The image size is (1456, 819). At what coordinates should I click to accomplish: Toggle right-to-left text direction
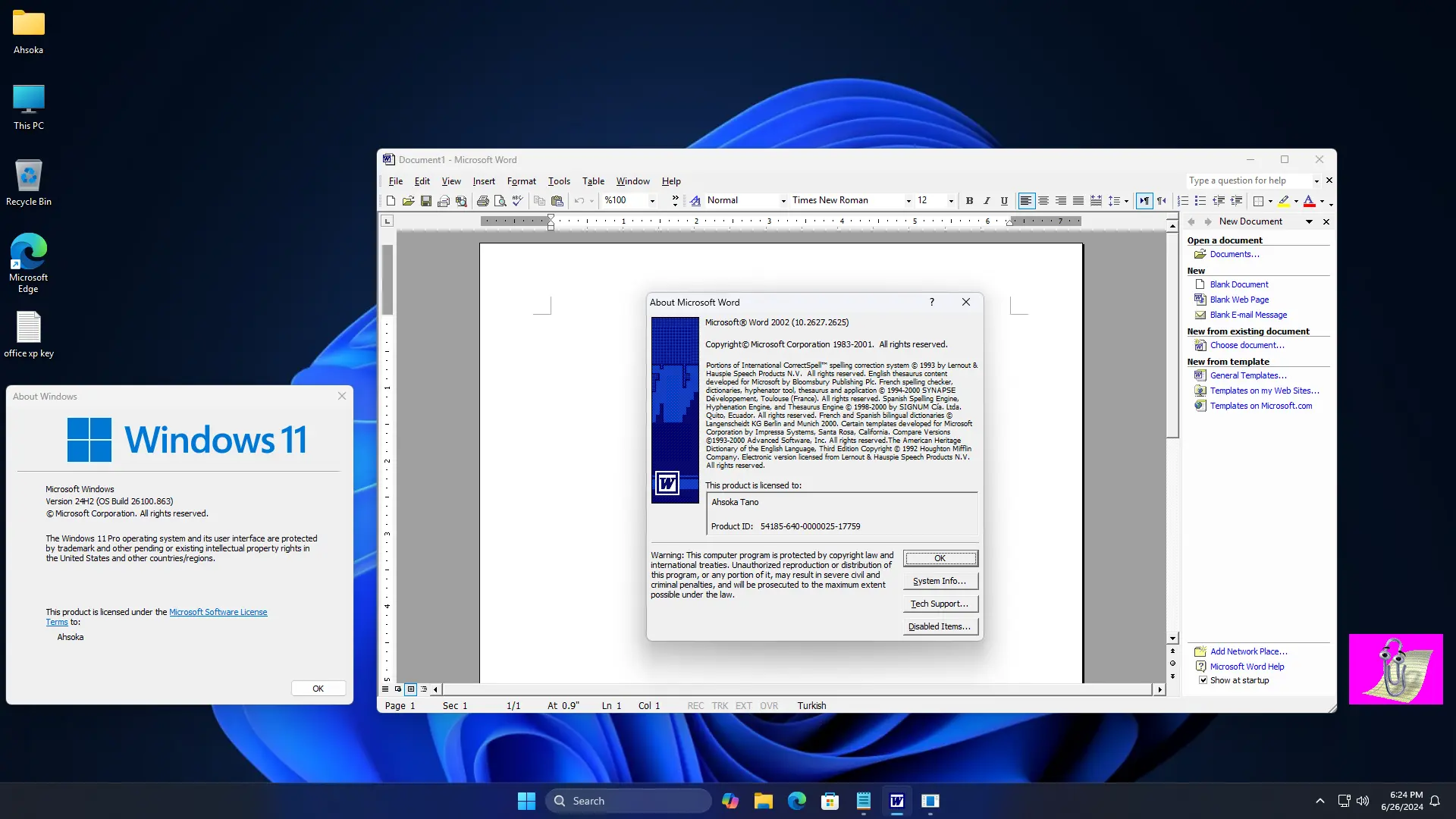coord(1162,201)
